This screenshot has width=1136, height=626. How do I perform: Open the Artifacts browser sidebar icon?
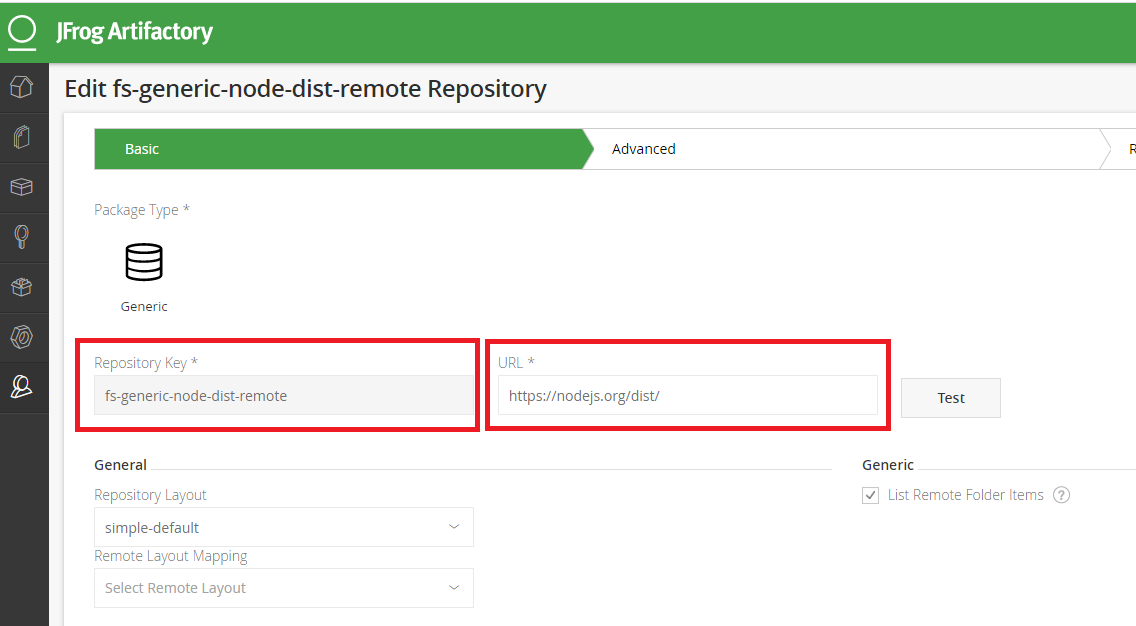pos(22,137)
